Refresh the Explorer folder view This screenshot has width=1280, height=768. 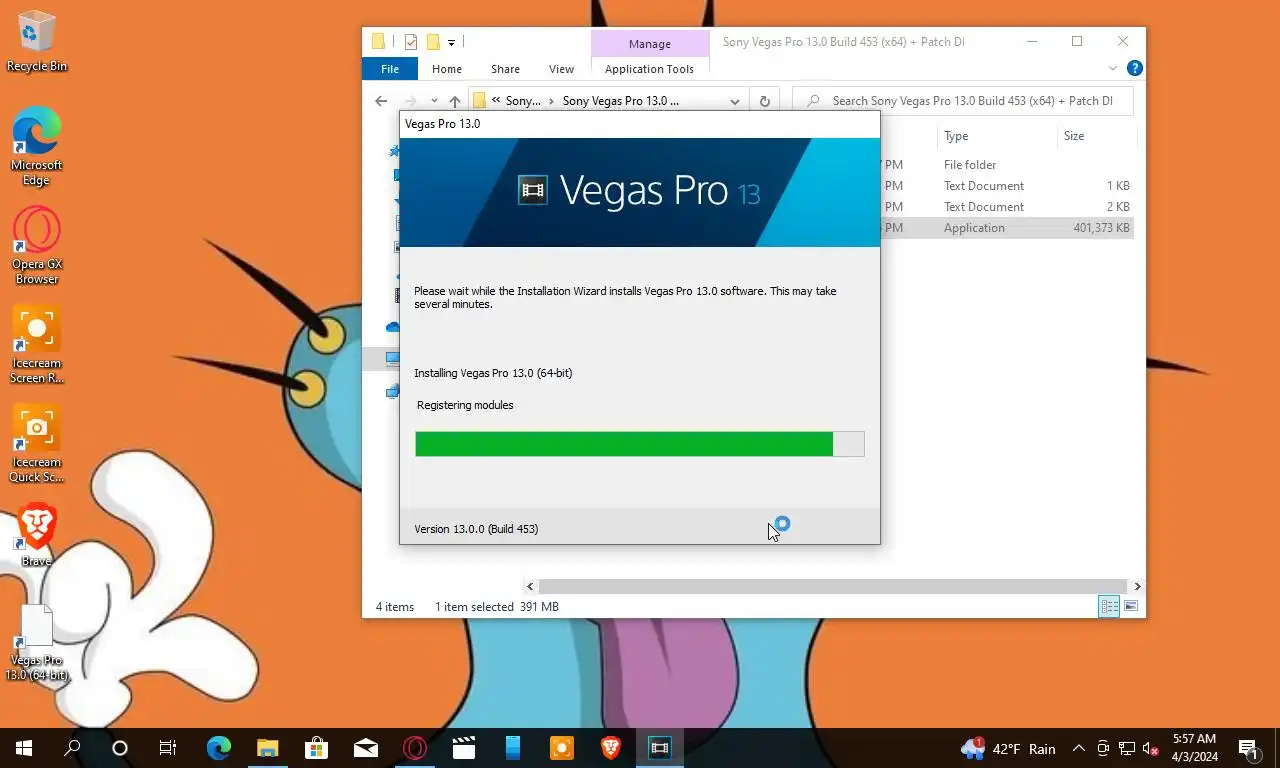(x=765, y=101)
